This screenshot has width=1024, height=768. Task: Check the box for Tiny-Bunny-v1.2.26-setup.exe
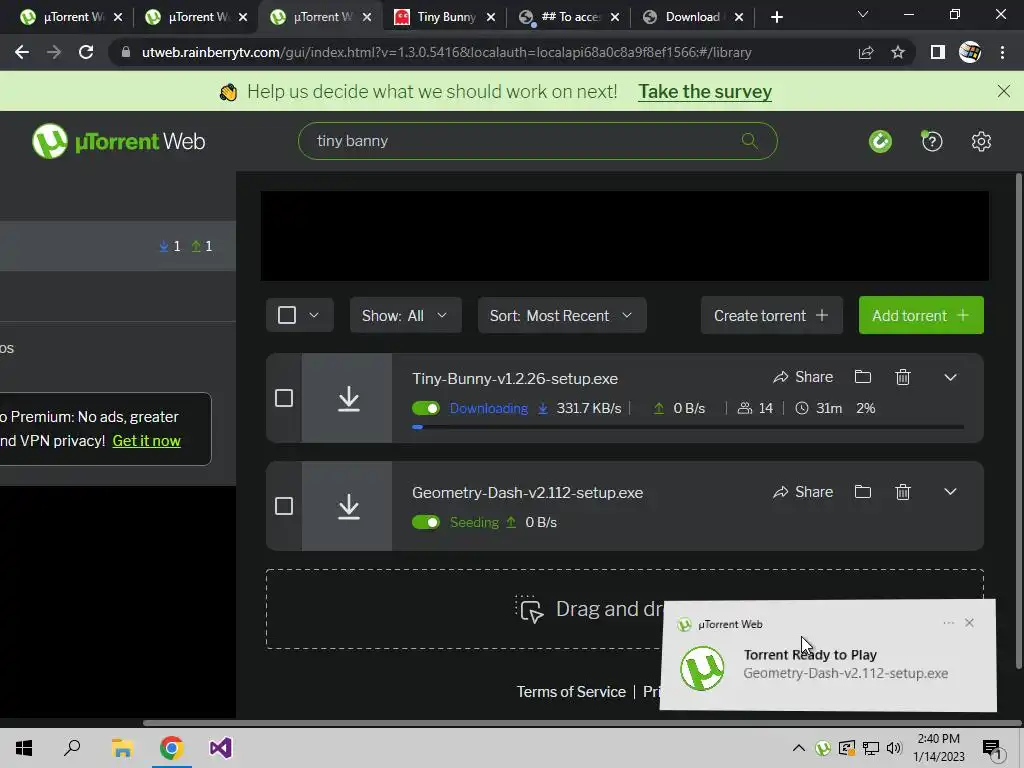(x=283, y=398)
